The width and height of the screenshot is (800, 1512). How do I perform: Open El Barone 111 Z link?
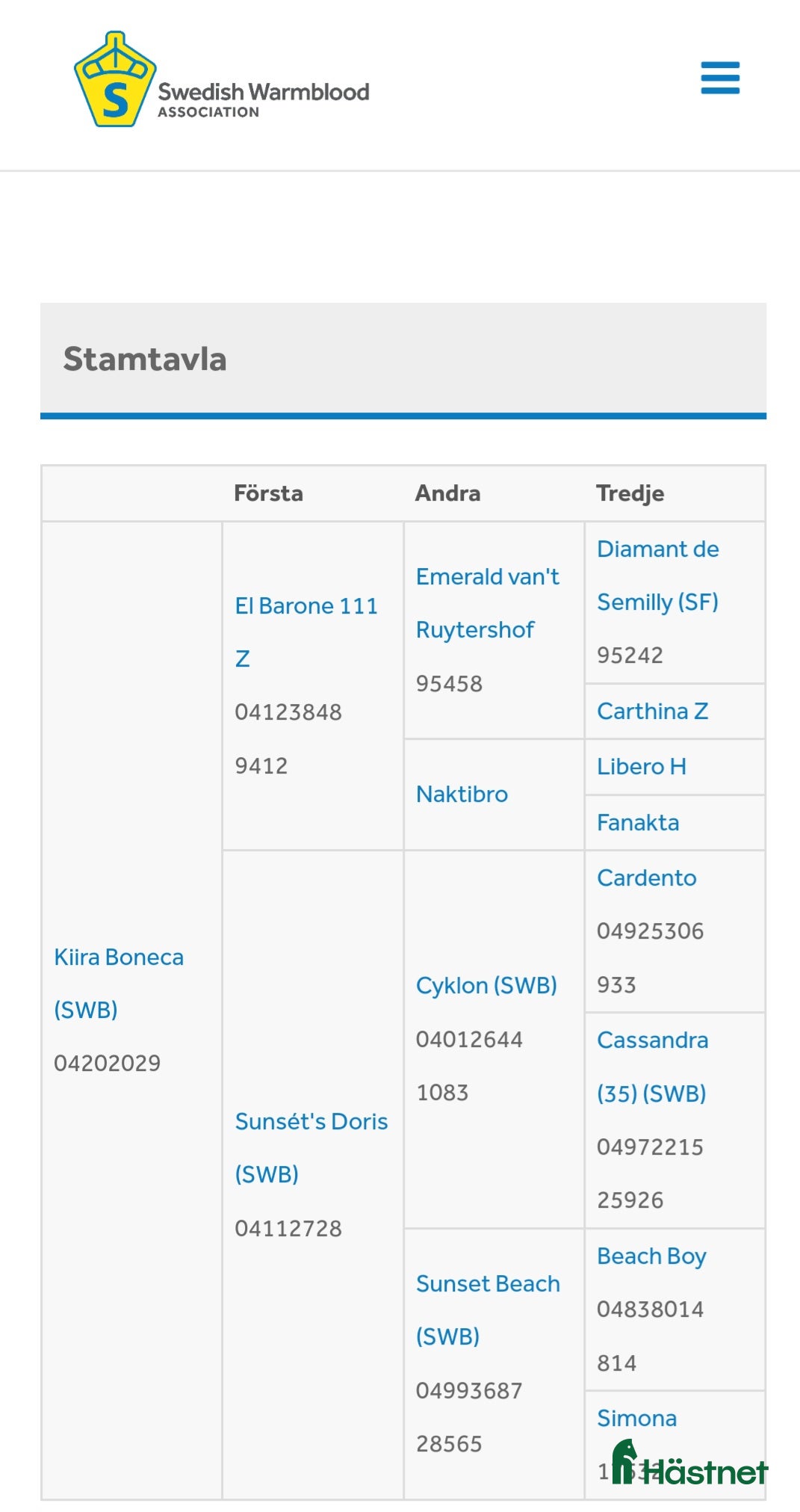click(306, 606)
